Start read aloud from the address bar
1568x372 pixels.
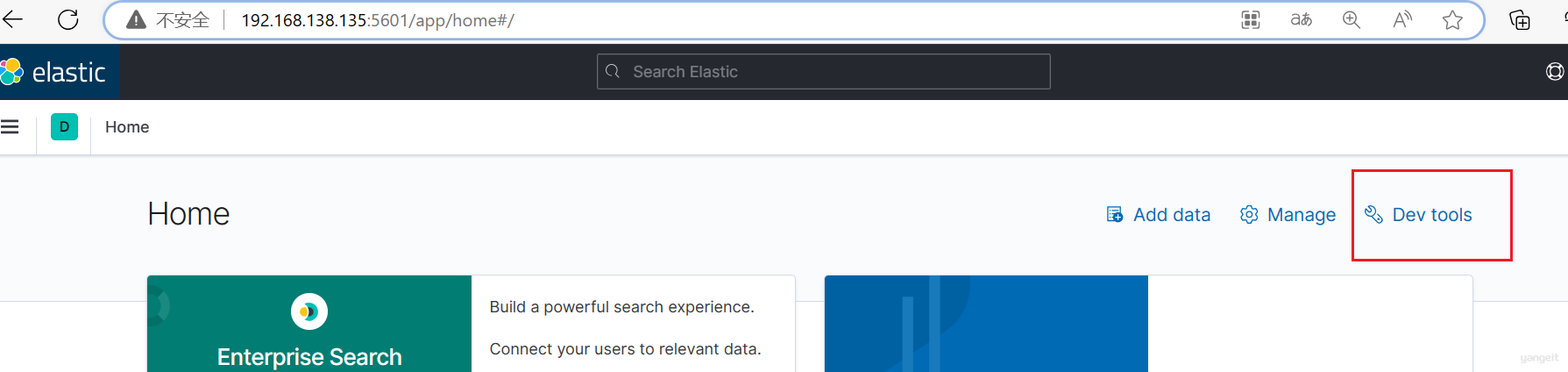pyautogui.click(x=1402, y=20)
